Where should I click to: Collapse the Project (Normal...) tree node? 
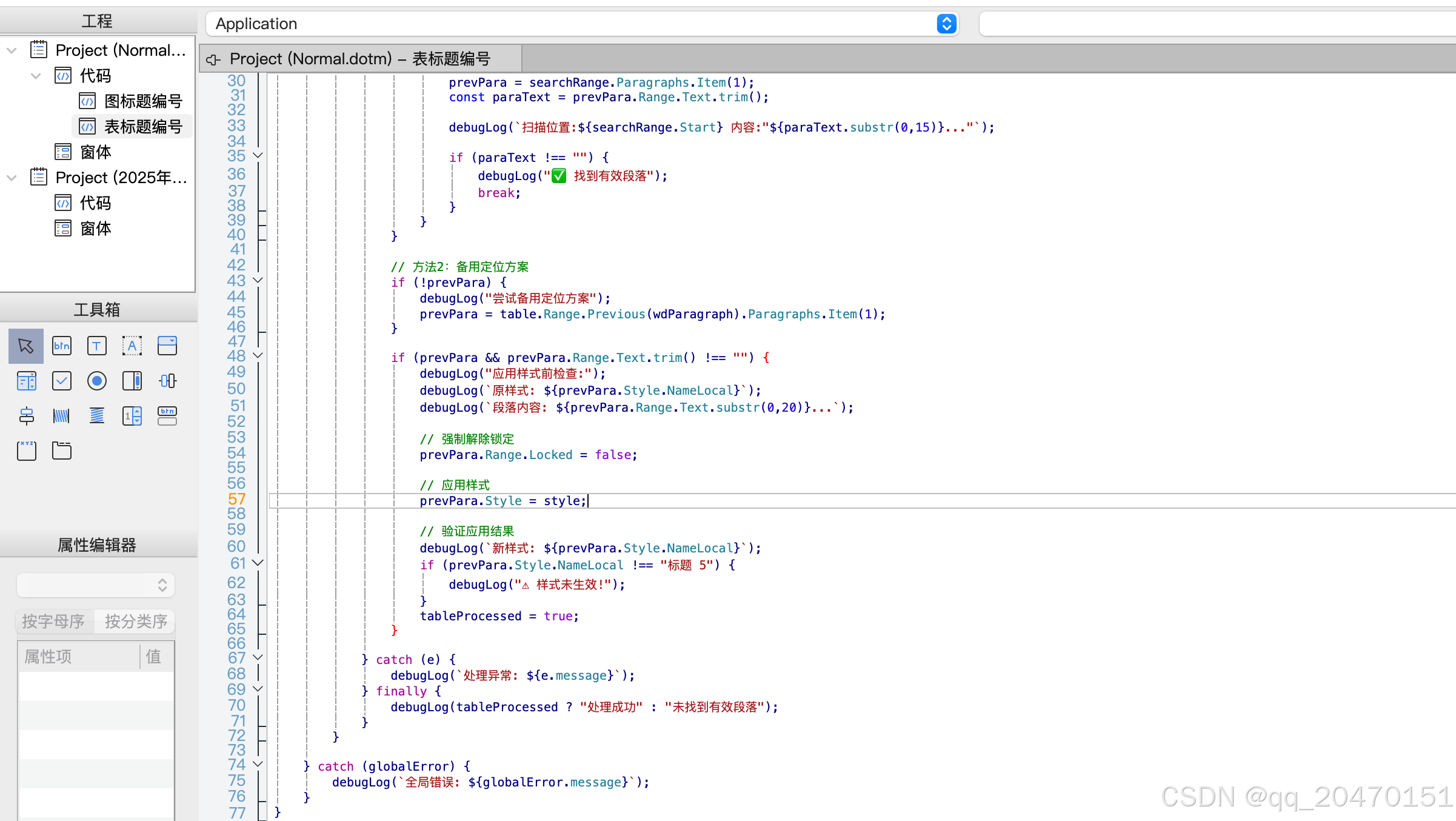click(x=12, y=50)
